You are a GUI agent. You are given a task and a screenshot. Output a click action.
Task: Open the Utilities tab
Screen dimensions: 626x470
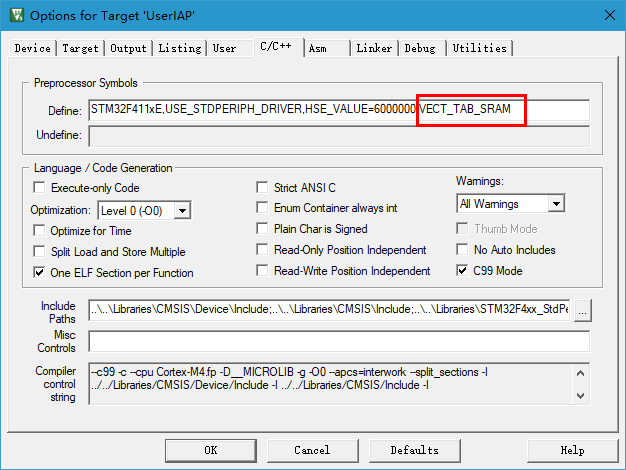point(479,48)
